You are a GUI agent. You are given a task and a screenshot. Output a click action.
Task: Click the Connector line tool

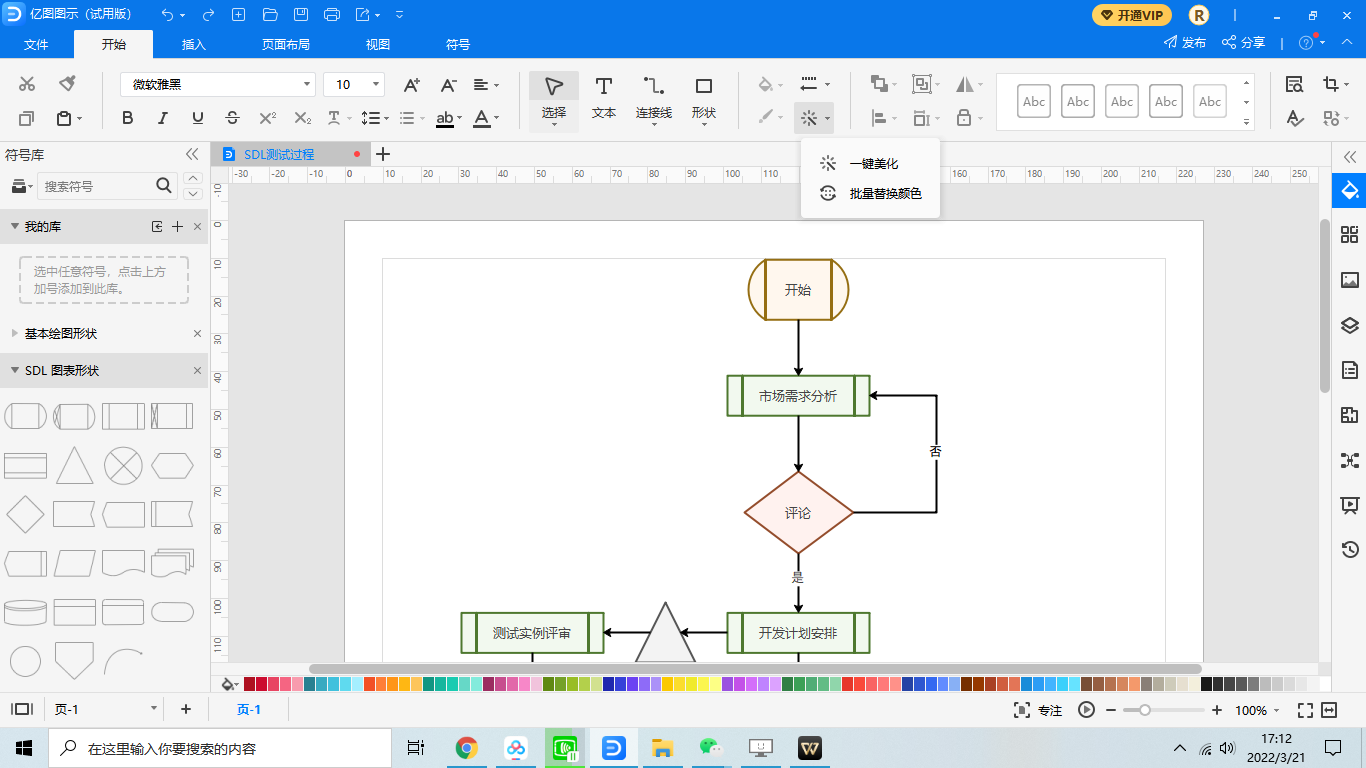pos(653,98)
